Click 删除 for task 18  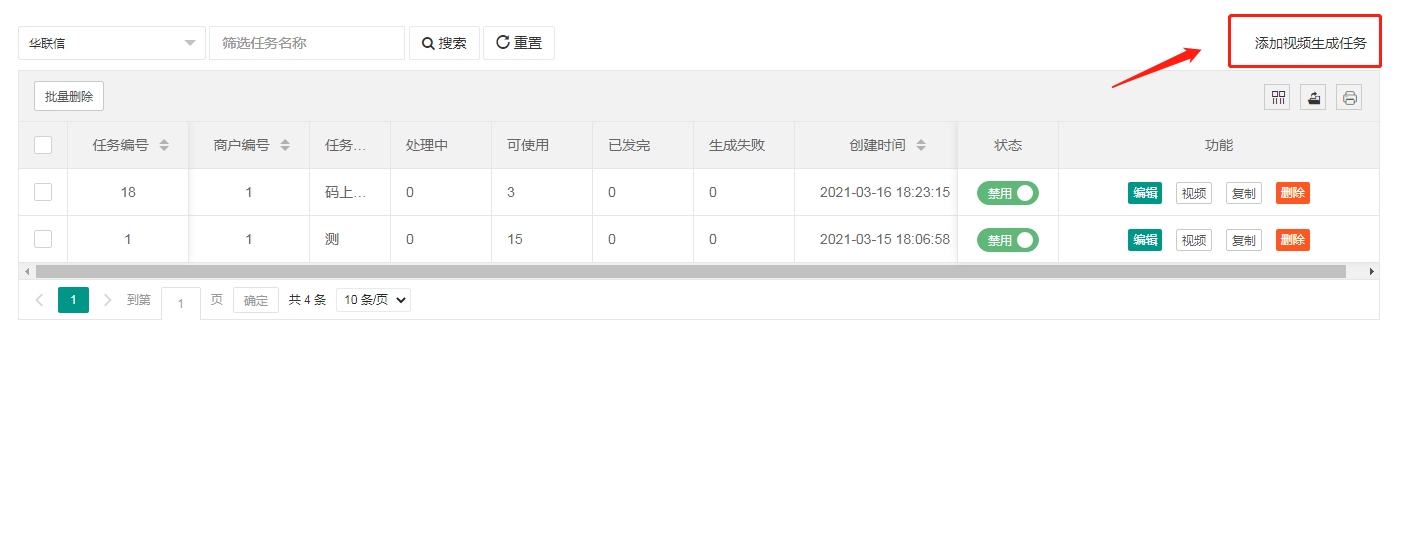click(x=1293, y=193)
